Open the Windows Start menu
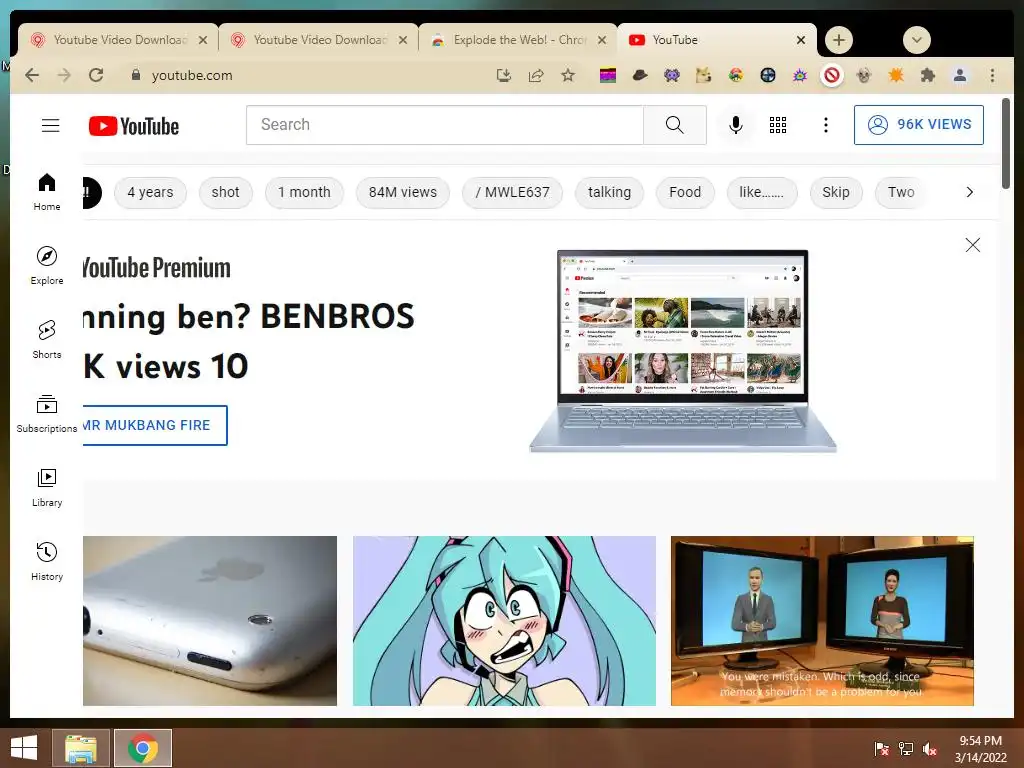1024x768 pixels. pyautogui.click(x=24, y=748)
